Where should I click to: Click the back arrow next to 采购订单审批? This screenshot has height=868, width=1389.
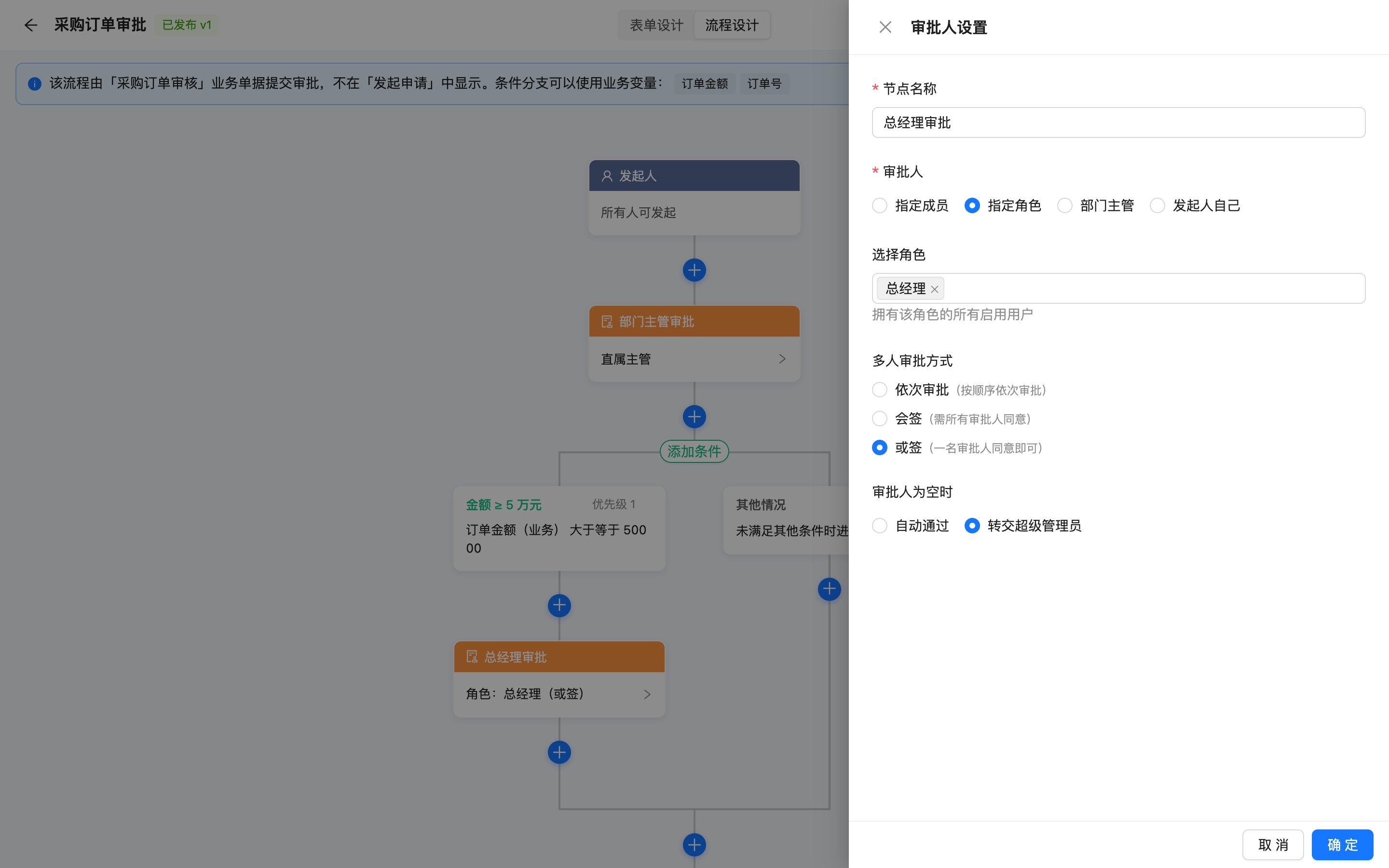tap(30, 25)
